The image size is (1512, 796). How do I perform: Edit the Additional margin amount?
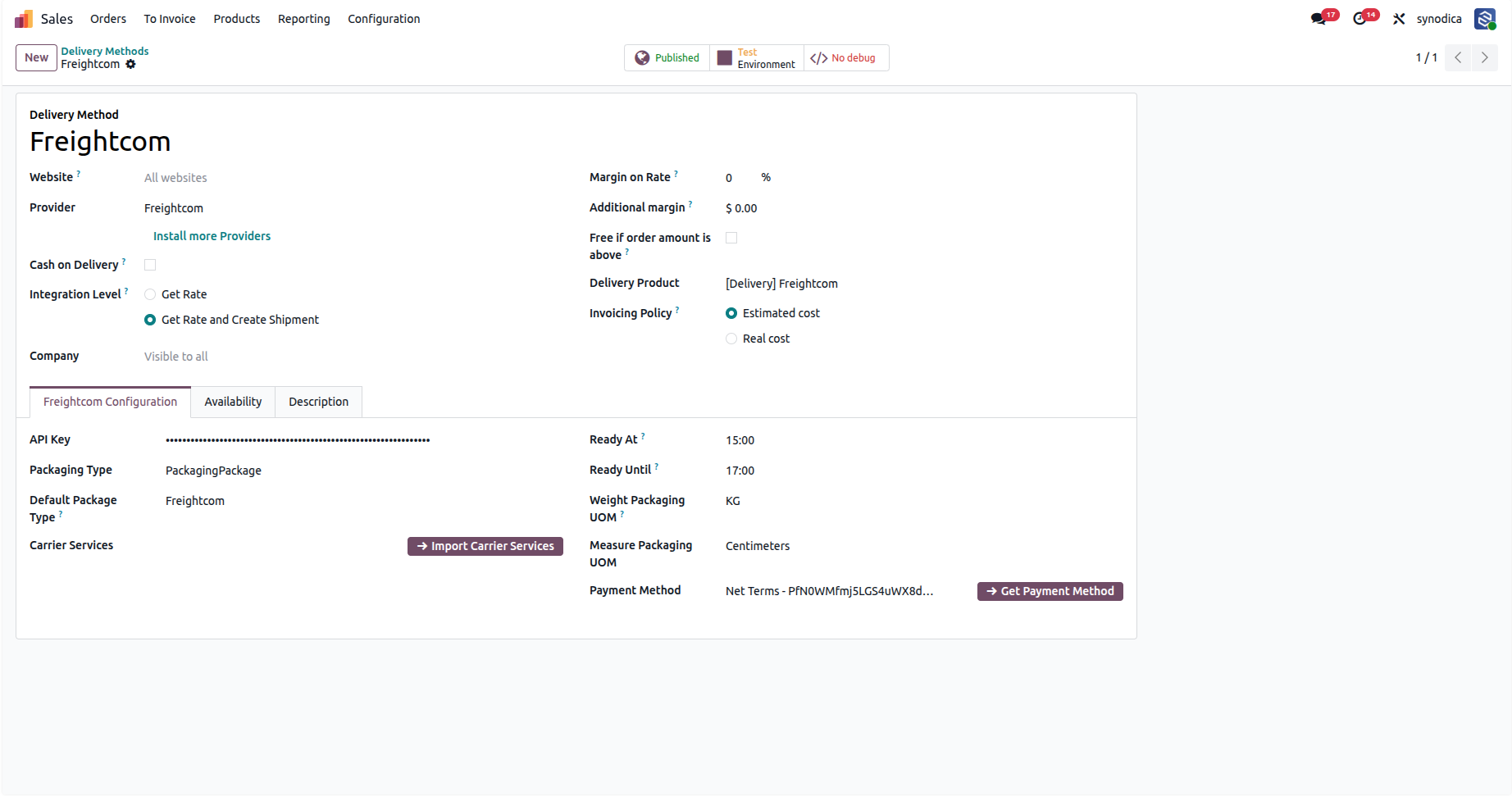coord(924,208)
